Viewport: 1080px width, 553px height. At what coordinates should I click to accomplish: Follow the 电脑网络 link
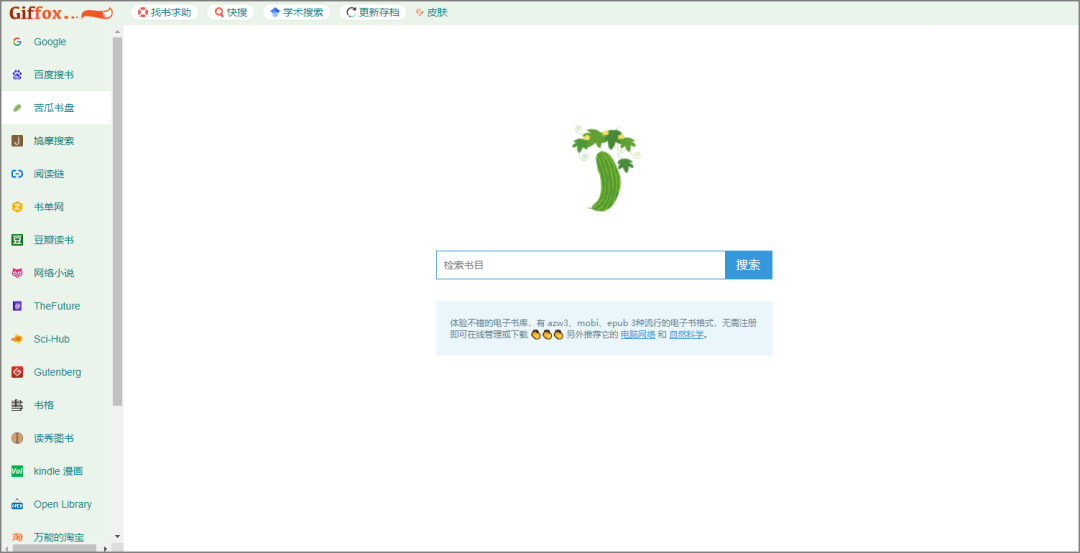pyautogui.click(x=637, y=335)
